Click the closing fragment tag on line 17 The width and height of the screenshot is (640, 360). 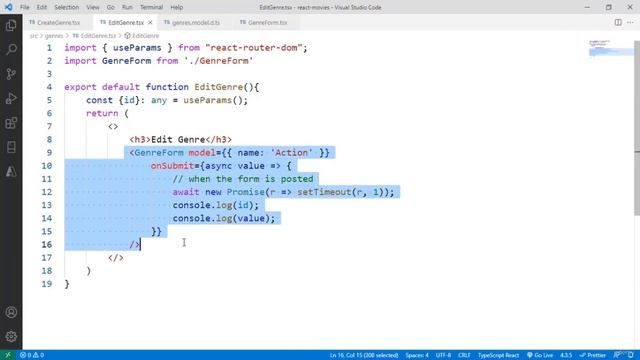(116, 258)
